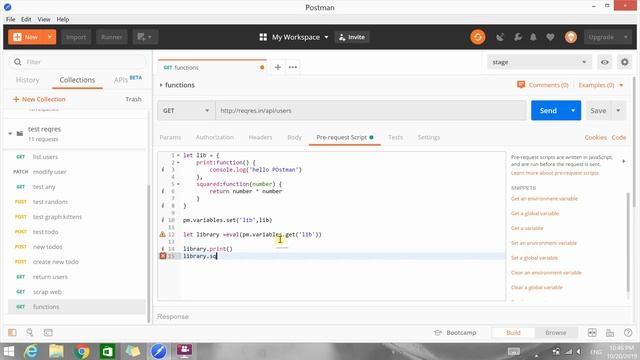640x360 pixels.
Task: Click the request URL field
Action: 370,111
